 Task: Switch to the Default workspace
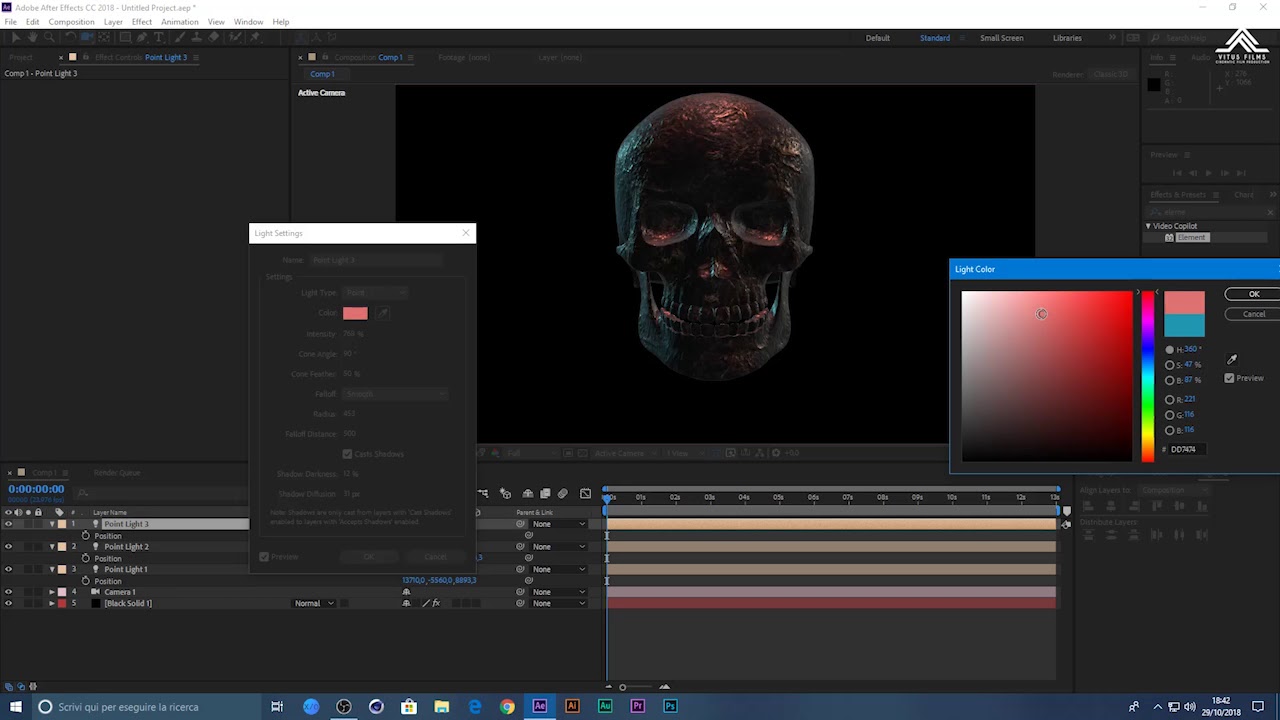pos(878,38)
